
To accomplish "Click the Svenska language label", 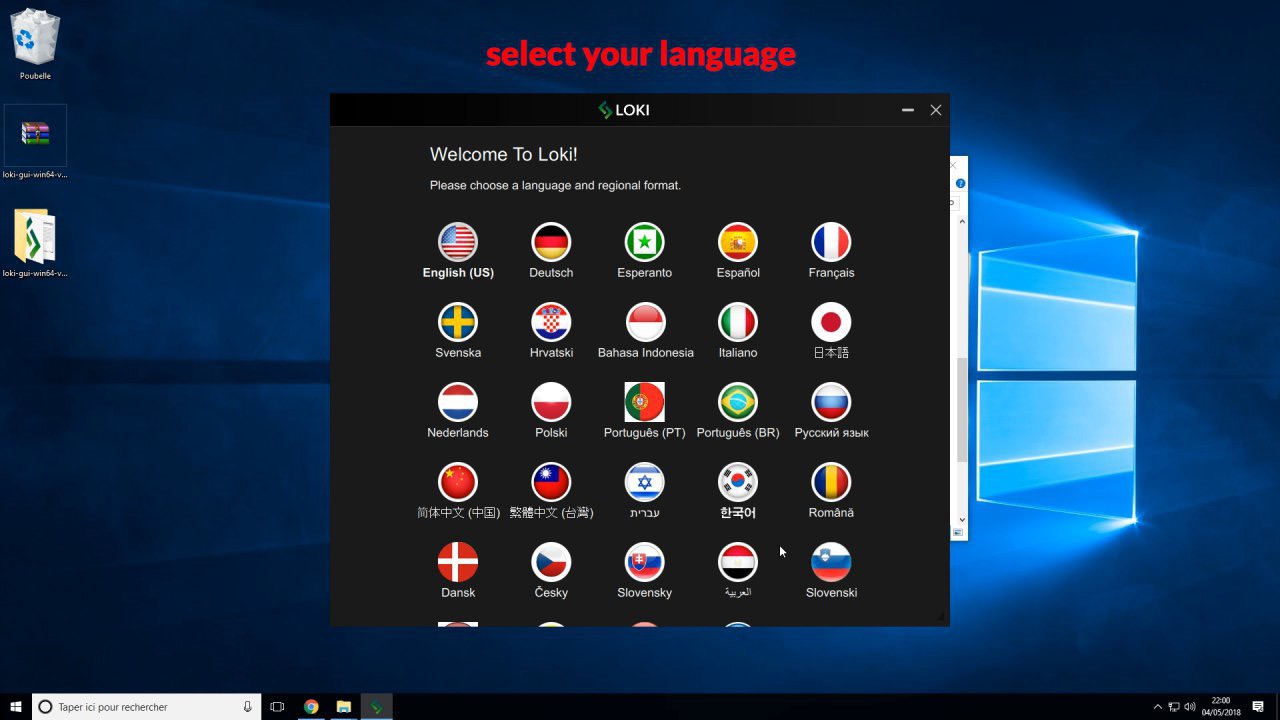I will pos(458,353).
